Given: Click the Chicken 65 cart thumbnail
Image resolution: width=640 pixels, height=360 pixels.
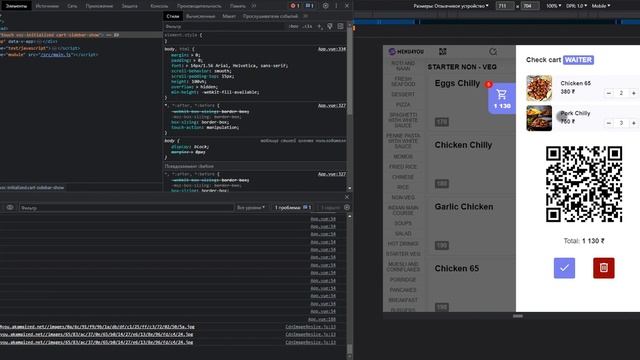Looking at the screenshot, I should [x=539, y=88].
